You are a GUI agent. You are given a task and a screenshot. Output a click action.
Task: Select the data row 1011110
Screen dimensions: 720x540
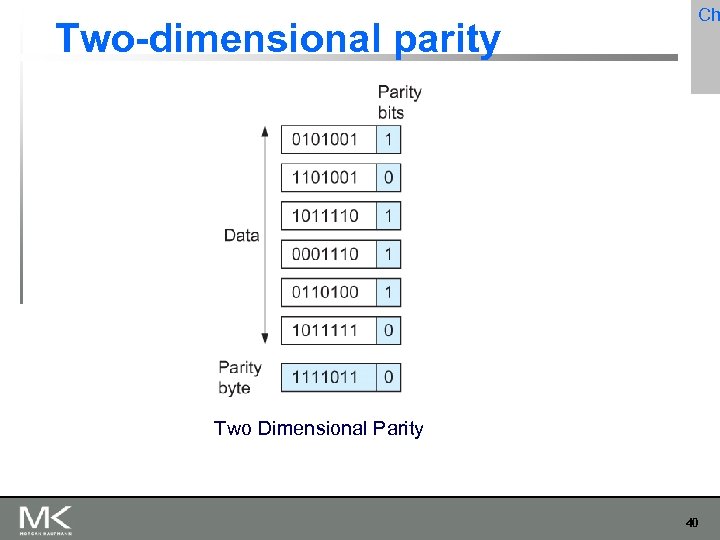point(329,216)
